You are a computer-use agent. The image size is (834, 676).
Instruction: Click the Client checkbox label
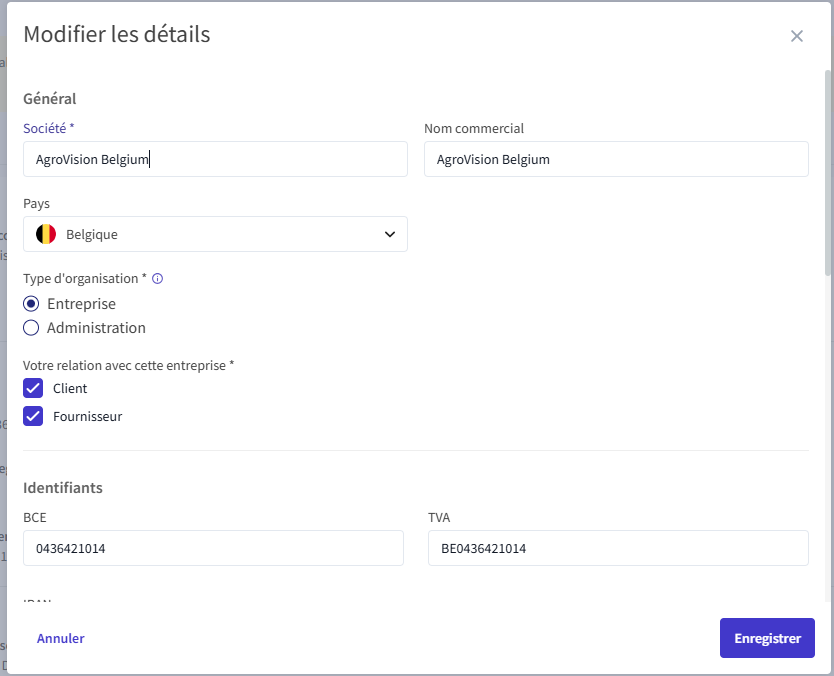tap(70, 388)
